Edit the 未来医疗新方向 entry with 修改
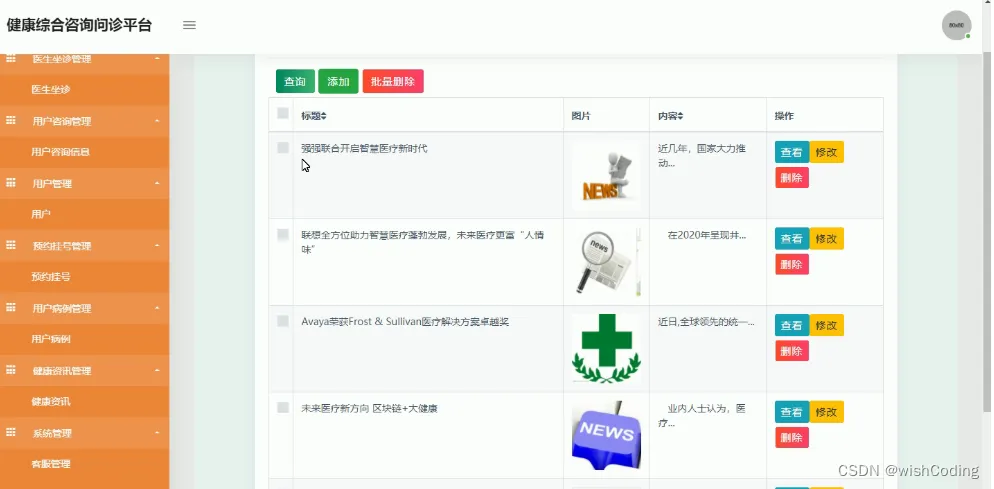The width and height of the screenshot is (994, 489). click(x=827, y=412)
